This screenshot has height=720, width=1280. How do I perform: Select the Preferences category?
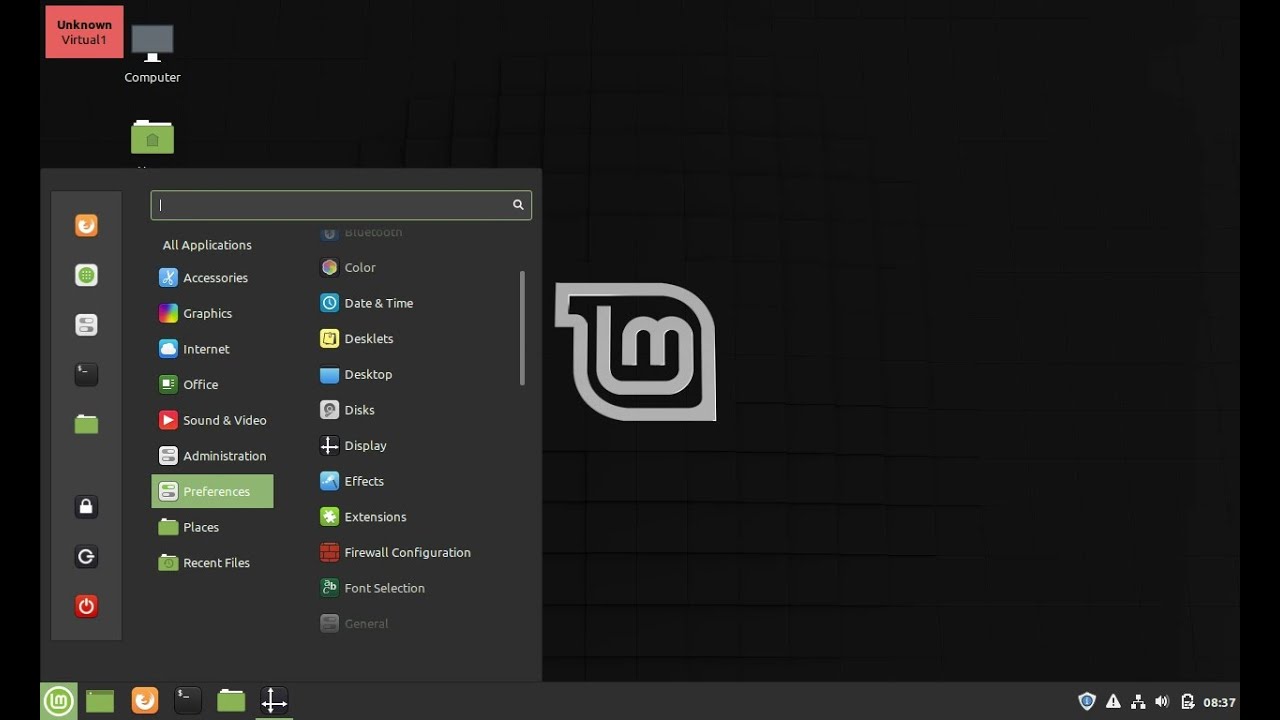(x=212, y=491)
